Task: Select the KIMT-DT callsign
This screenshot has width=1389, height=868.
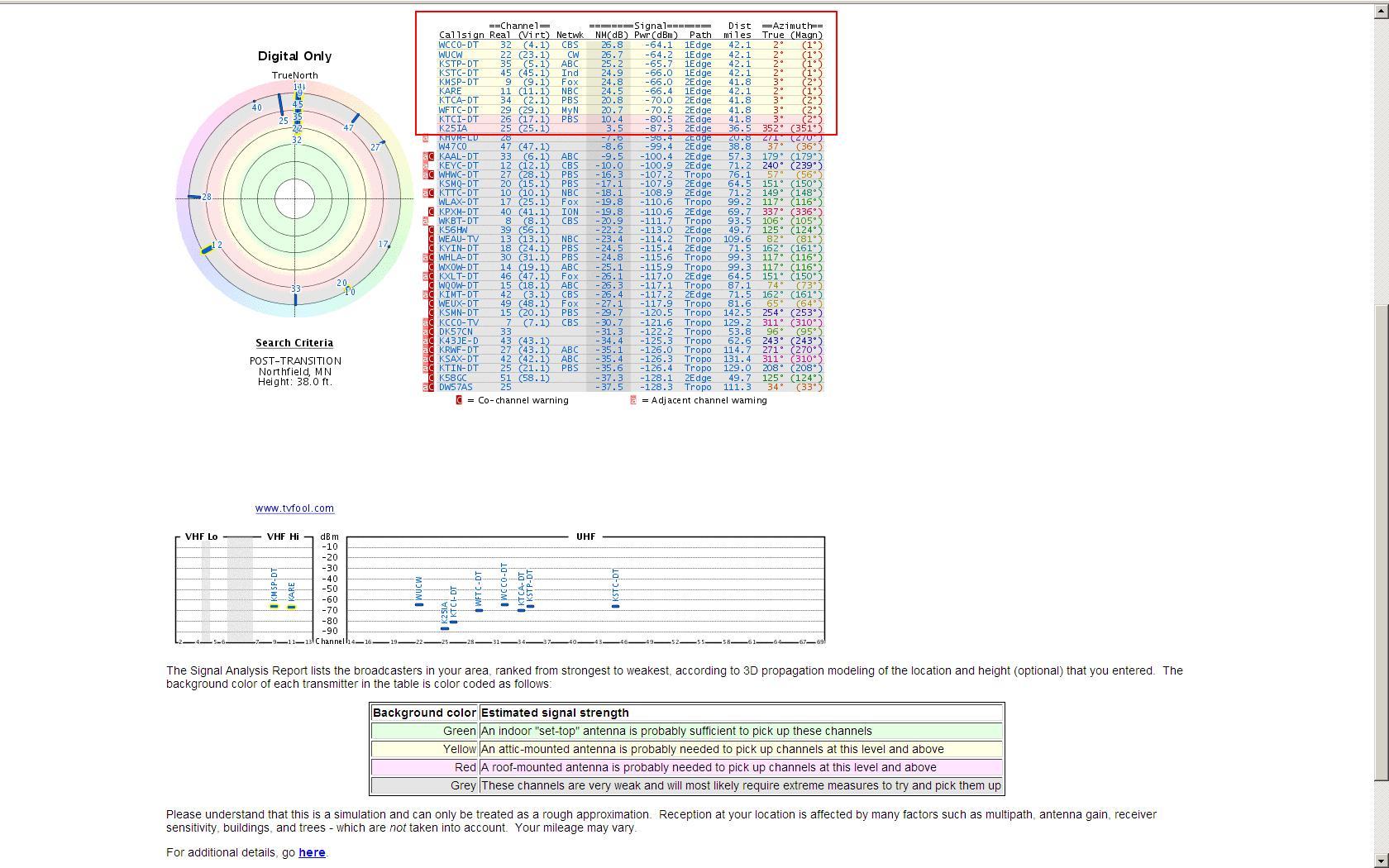Action: click(x=459, y=294)
